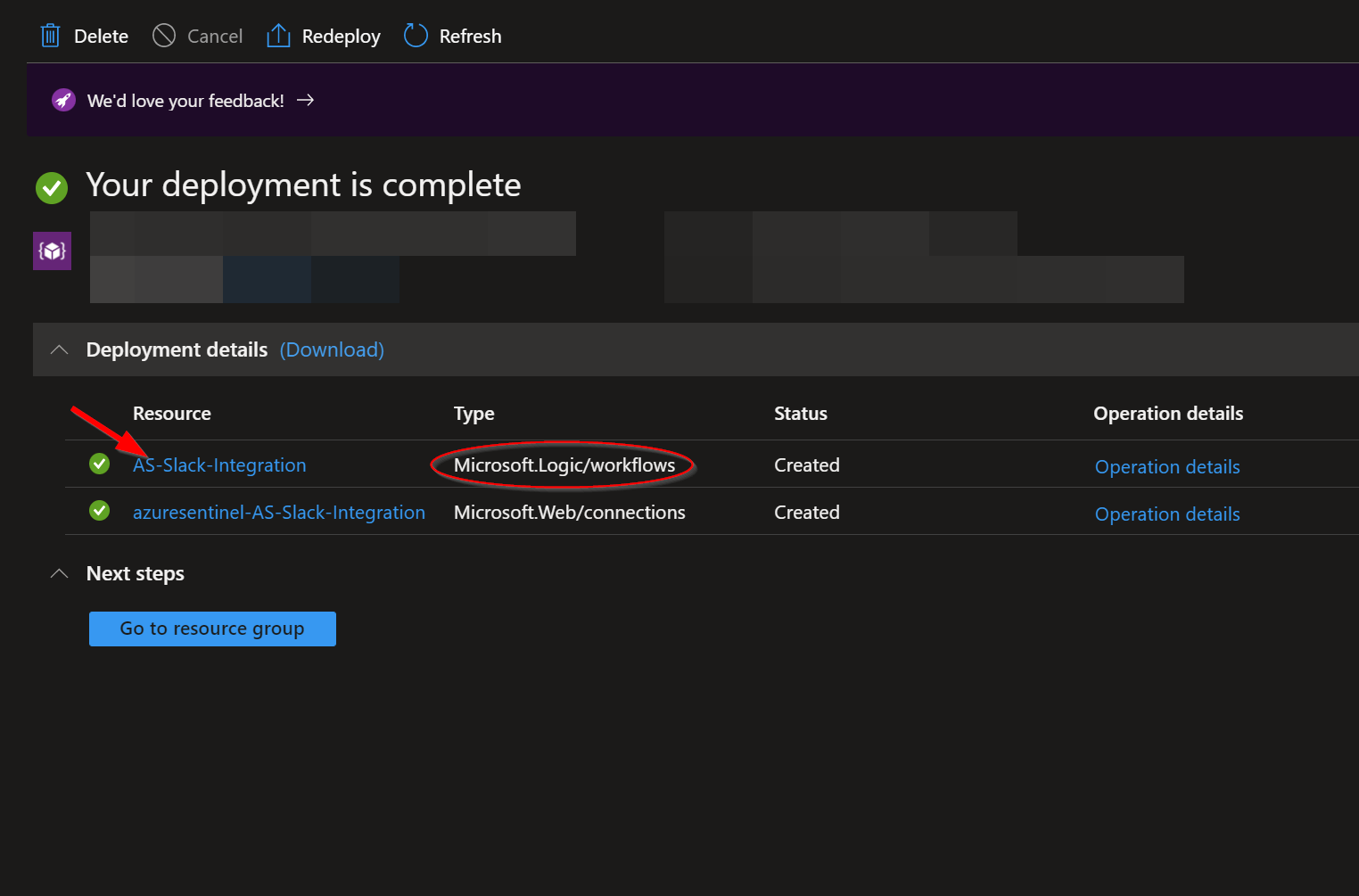Click the "Your deployment is complete" heading
Screen dimensions: 1359x896
point(303,185)
